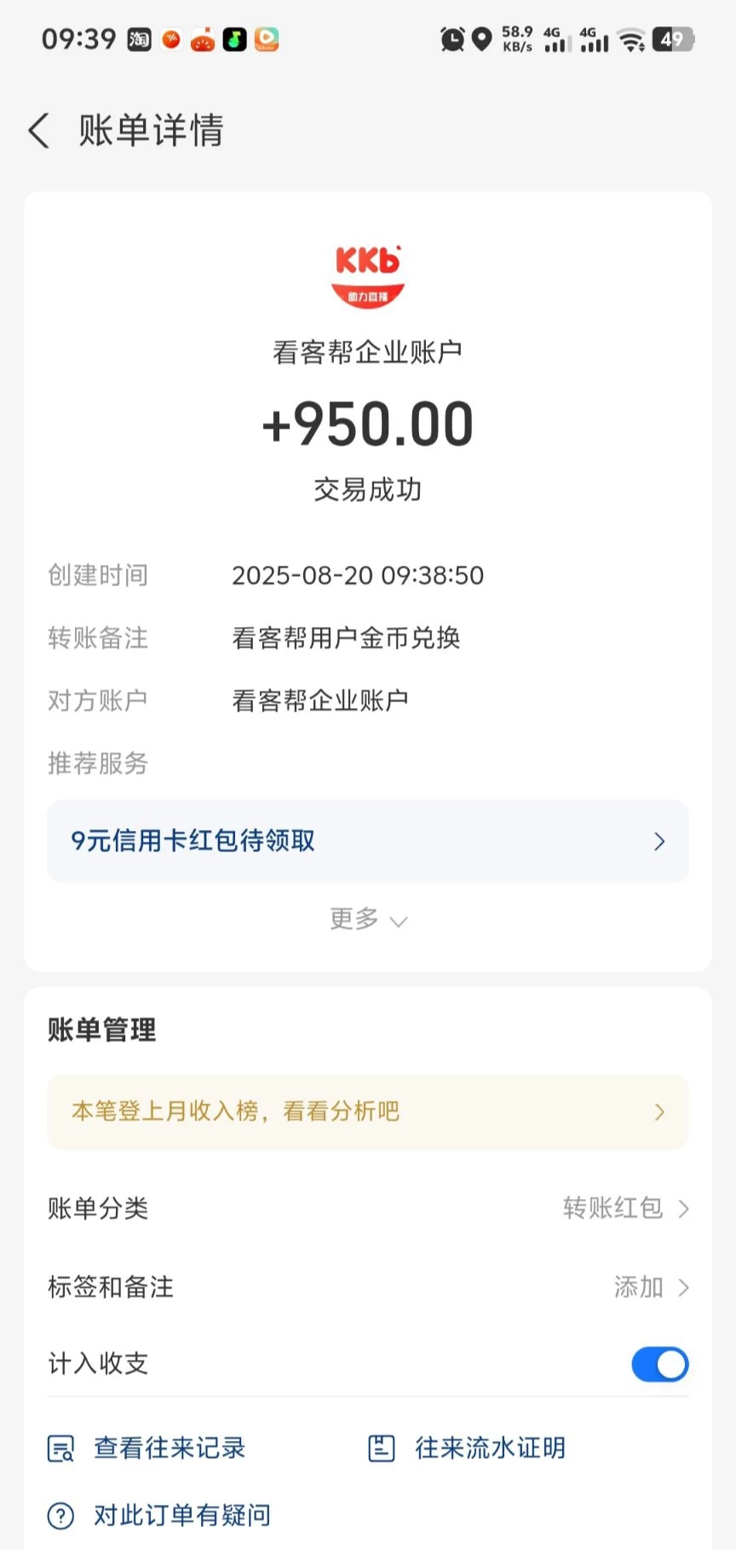Tap the KKb merchant logo

point(368,276)
